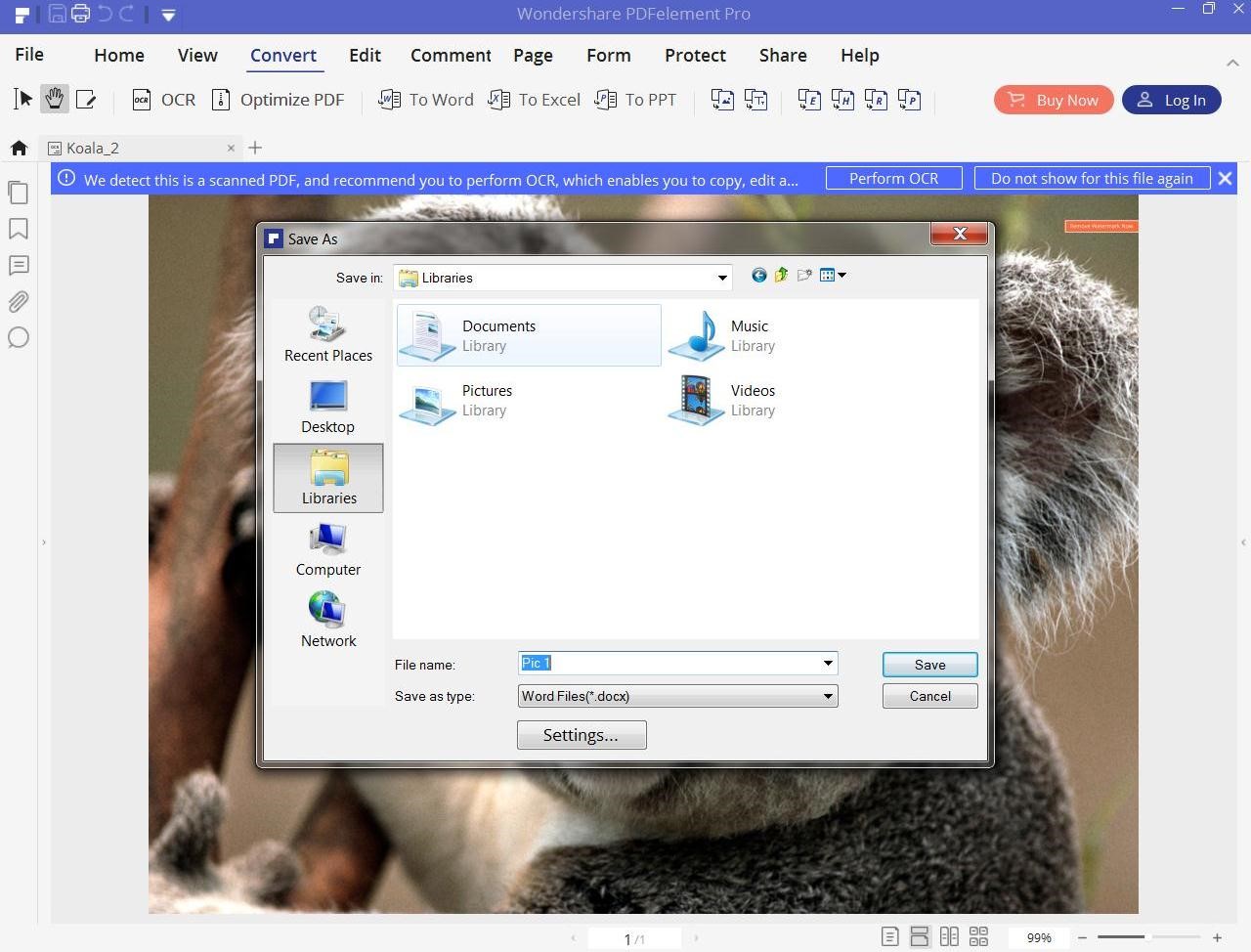Viewport: 1251px width, 952px height.
Task: Go to the Home start page icon
Action: pyautogui.click(x=19, y=148)
